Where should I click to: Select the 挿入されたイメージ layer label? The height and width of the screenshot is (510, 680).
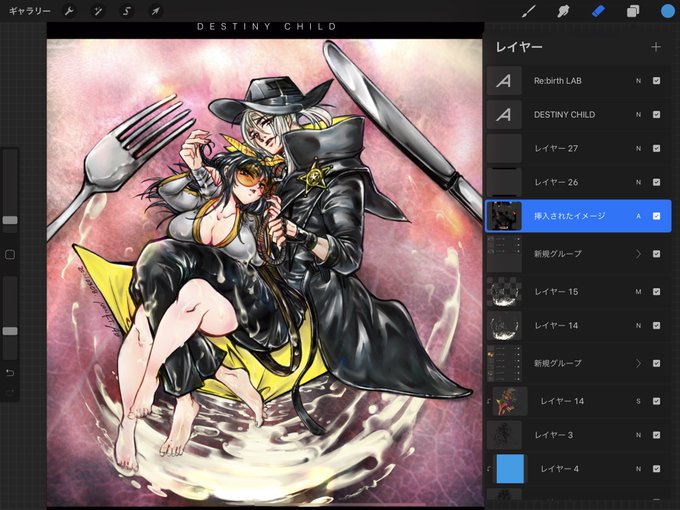point(569,216)
